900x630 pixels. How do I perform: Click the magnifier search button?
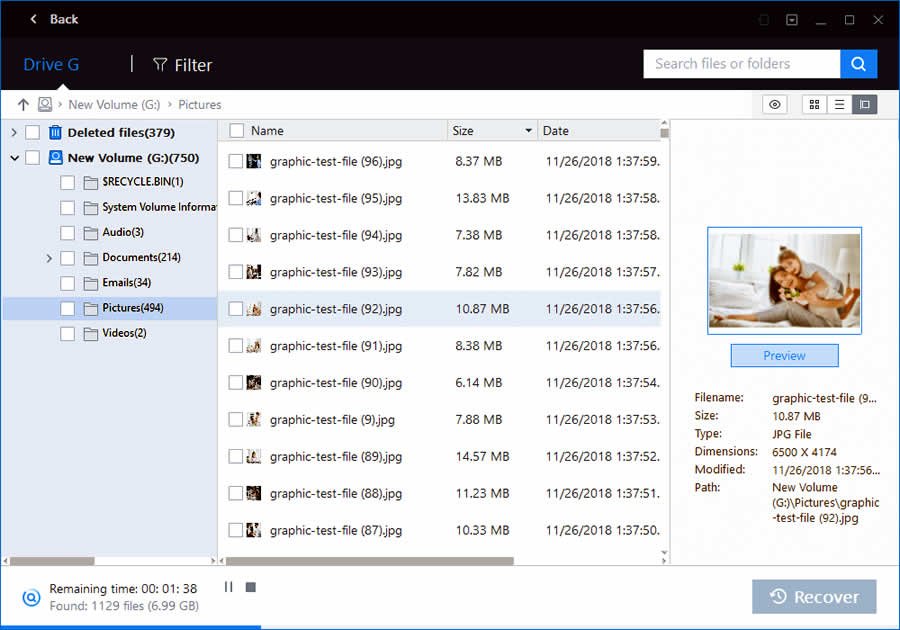point(858,64)
